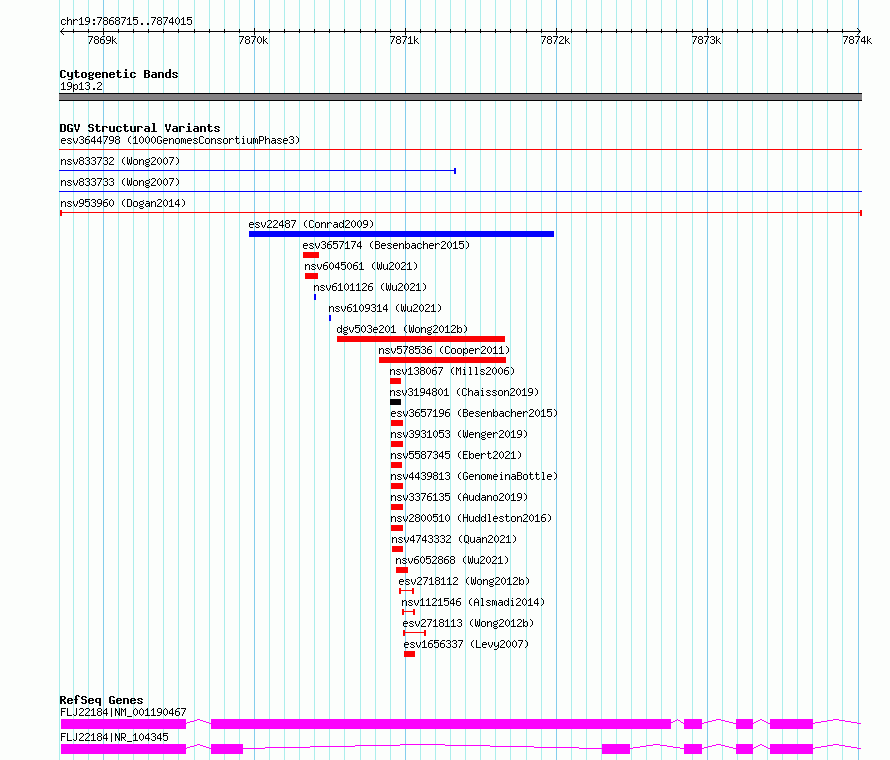Image resolution: width=890 pixels, height=760 pixels.
Task: Select nsv2800510 (Huddleston2016) label
Action: [x=471, y=518]
